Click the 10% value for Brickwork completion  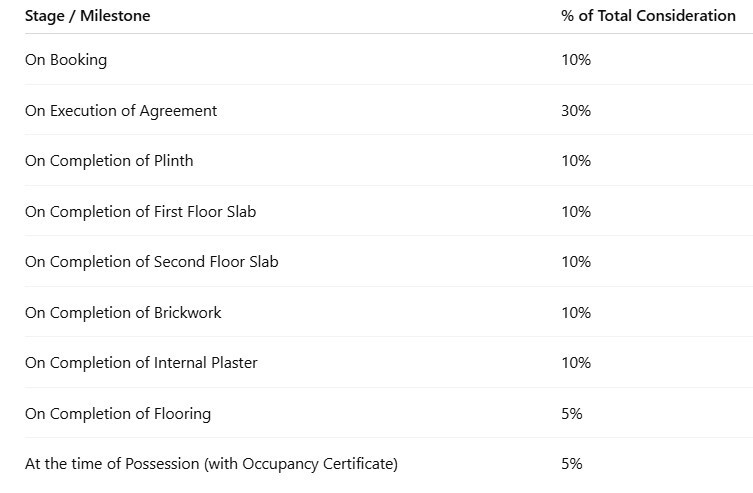pyautogui.click(x=576, y=313)
